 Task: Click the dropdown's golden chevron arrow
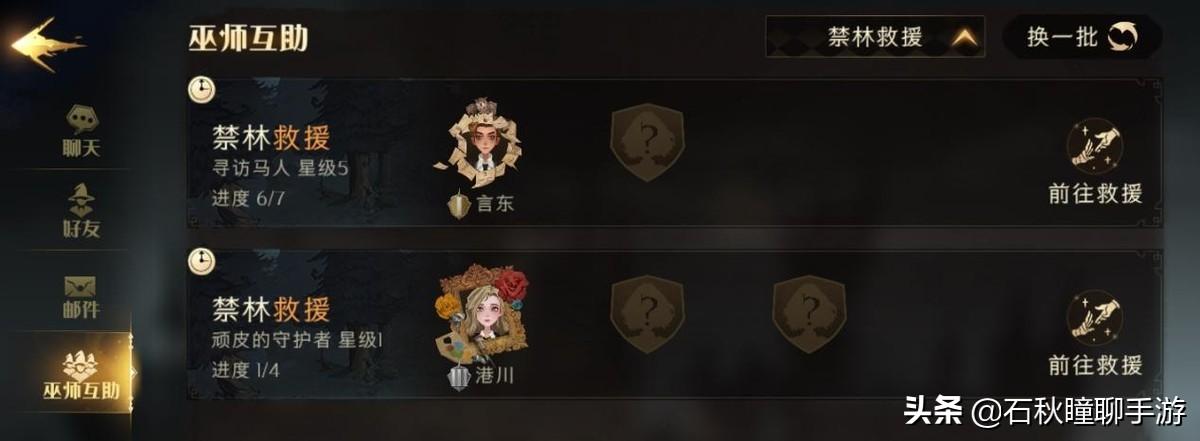[x=963, y=38]
